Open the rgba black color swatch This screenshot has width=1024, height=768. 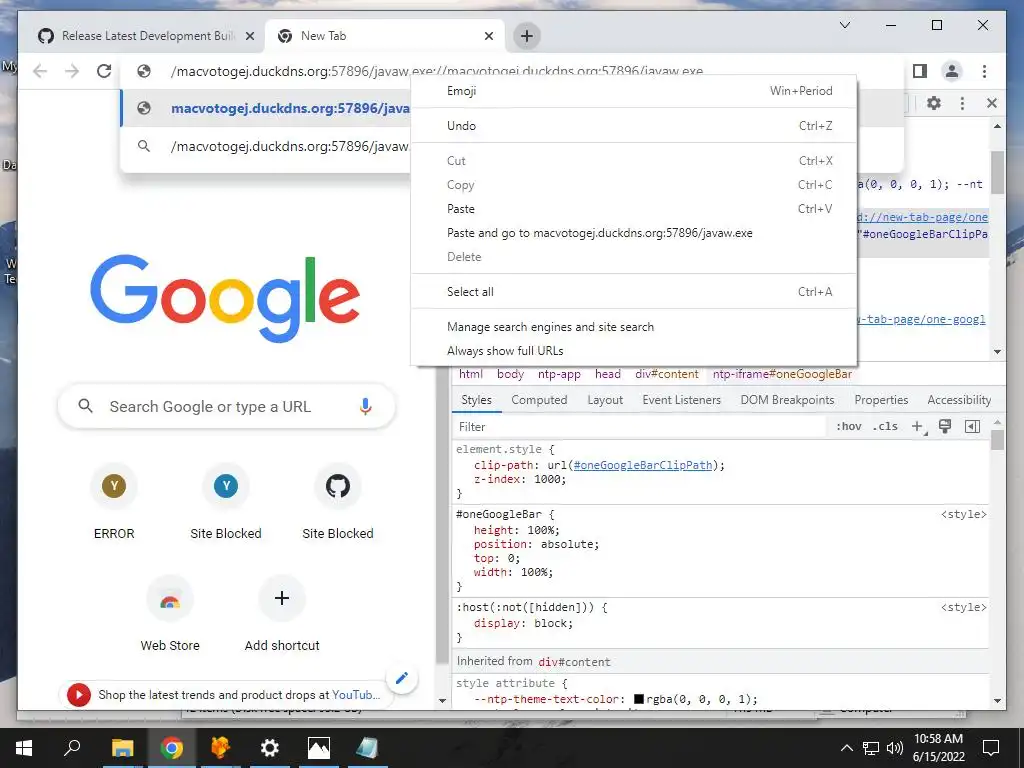tap(639, 699)
